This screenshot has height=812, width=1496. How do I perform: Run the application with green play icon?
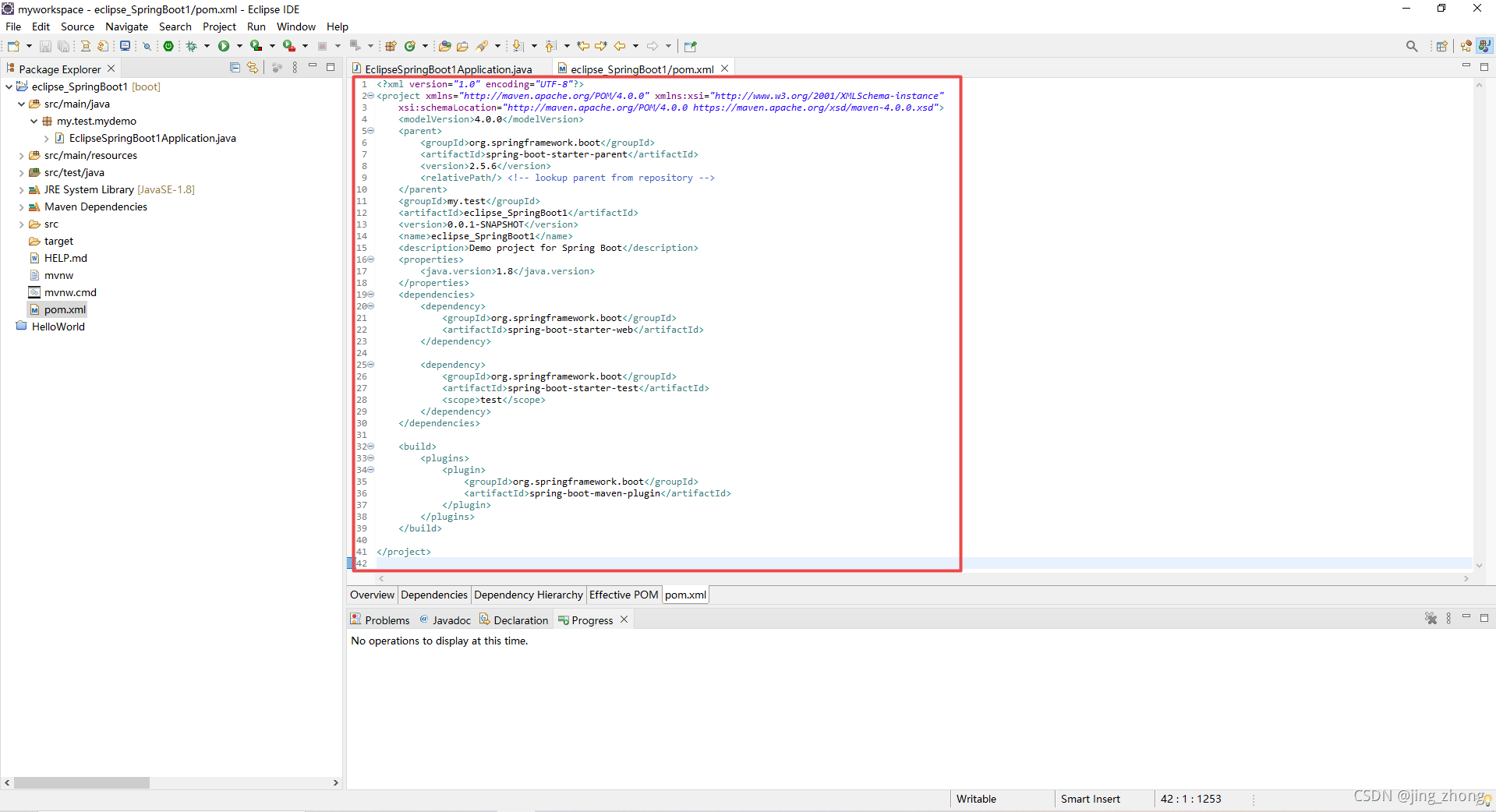tap(224, 46)
